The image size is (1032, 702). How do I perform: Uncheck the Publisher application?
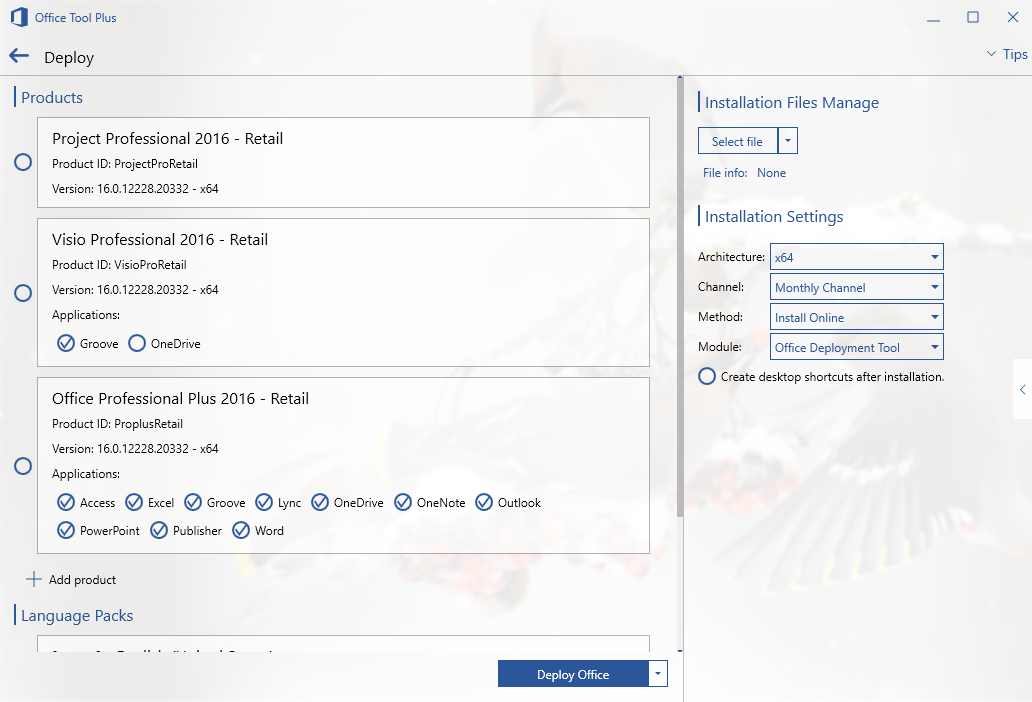click(x=159, y=530)
